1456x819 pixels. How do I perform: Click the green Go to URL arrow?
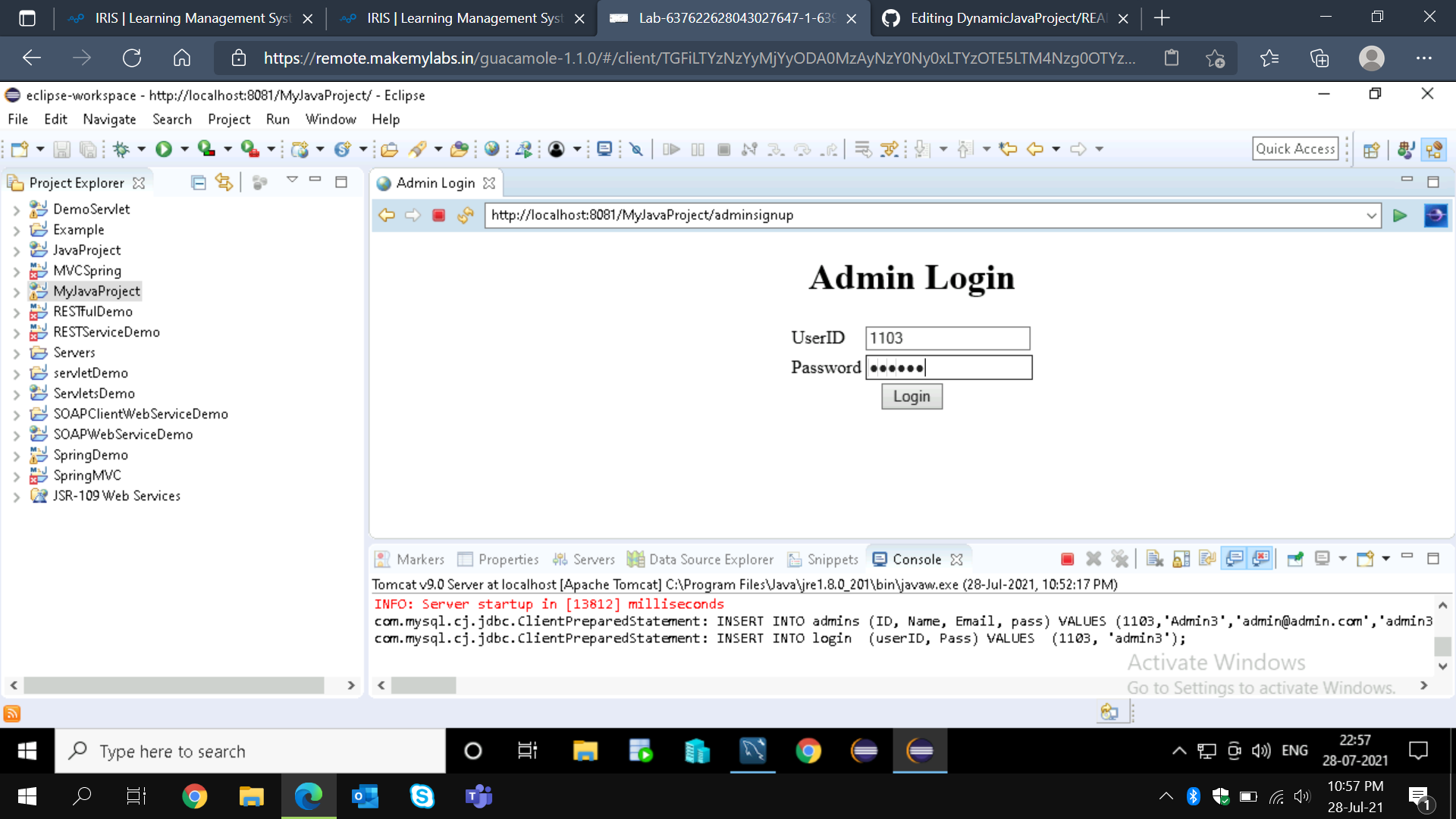click(1400, 215)
